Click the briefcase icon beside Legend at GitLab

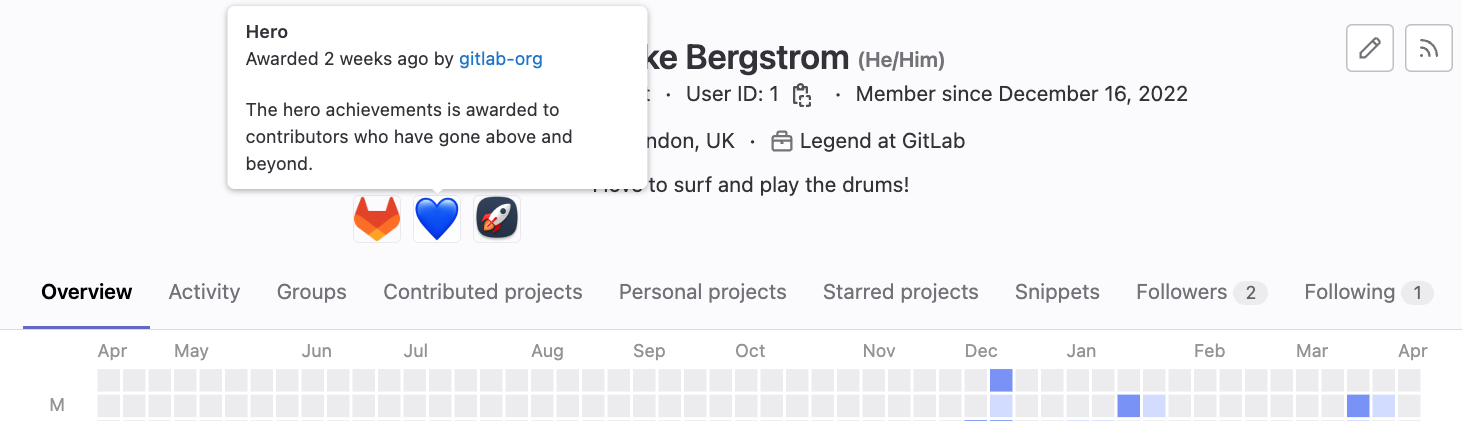(x=782, y=142)
